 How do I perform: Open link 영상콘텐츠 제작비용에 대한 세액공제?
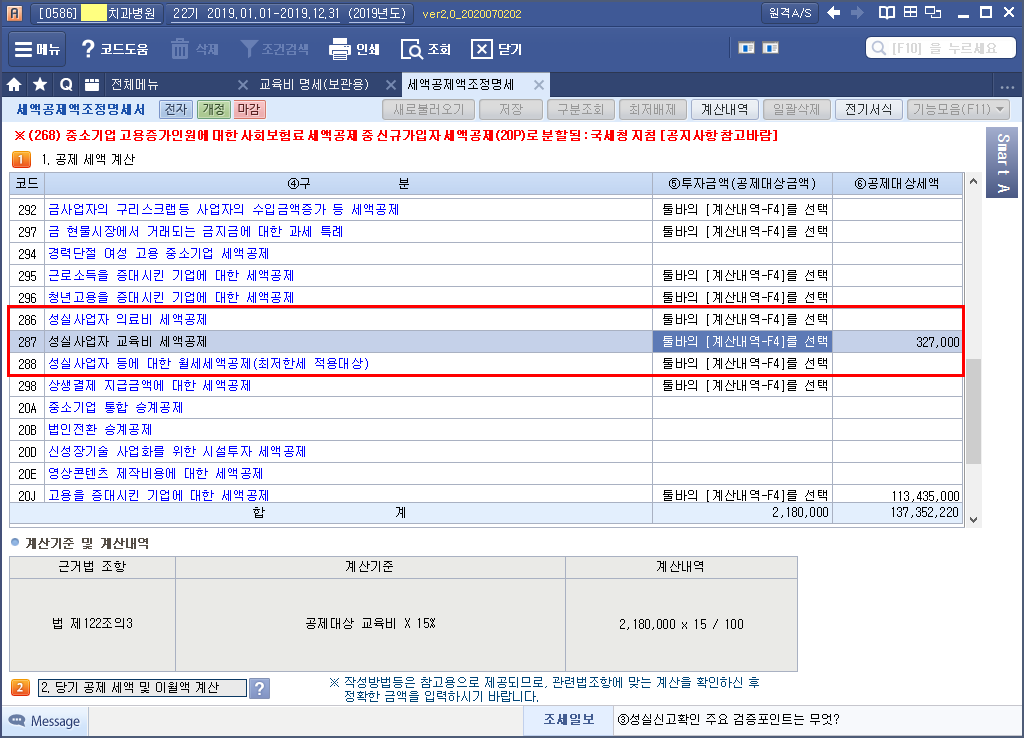pyautogui.click(x=155, y=473)
